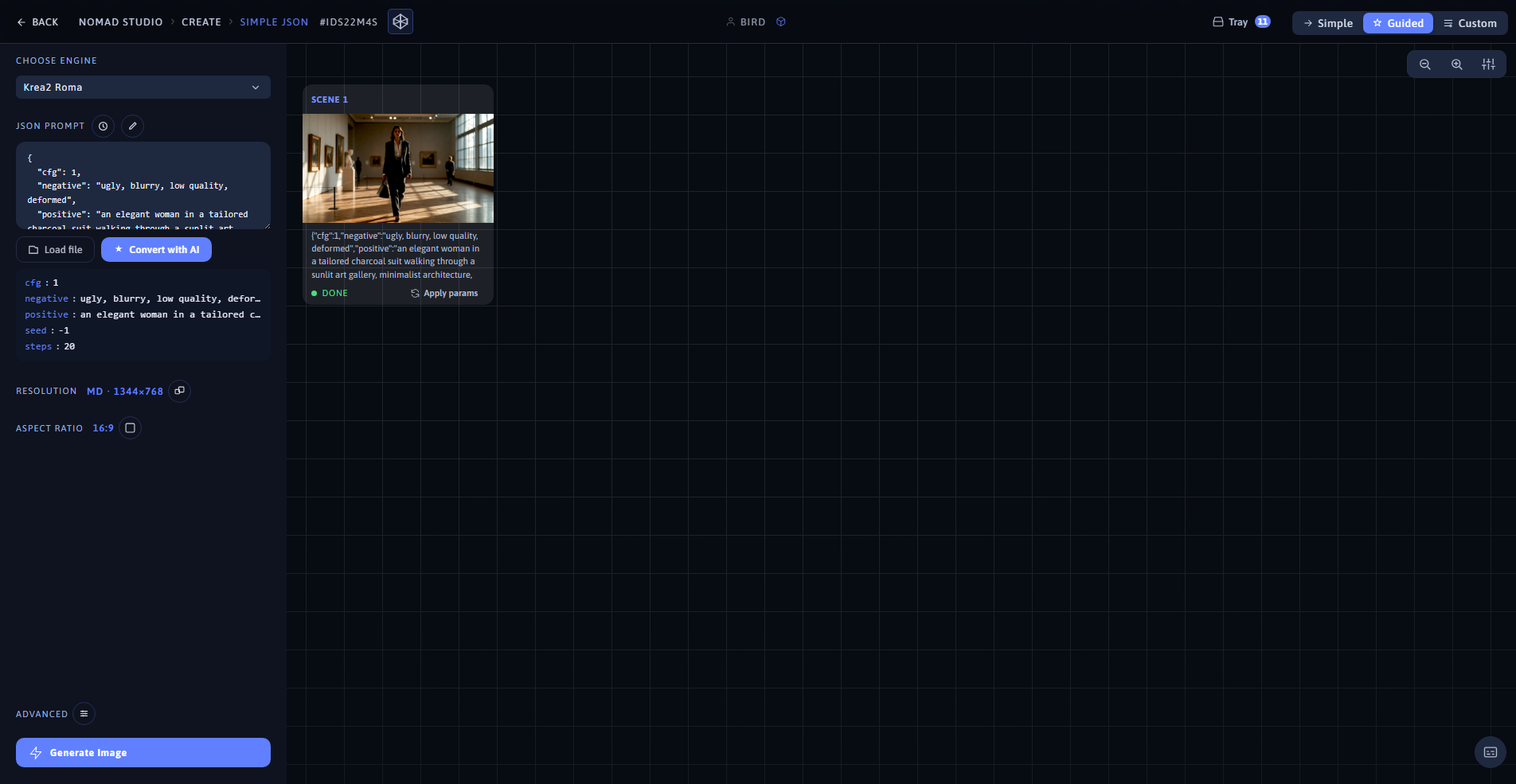Click the MD · 1344×768 resolution value

(125, 392)
